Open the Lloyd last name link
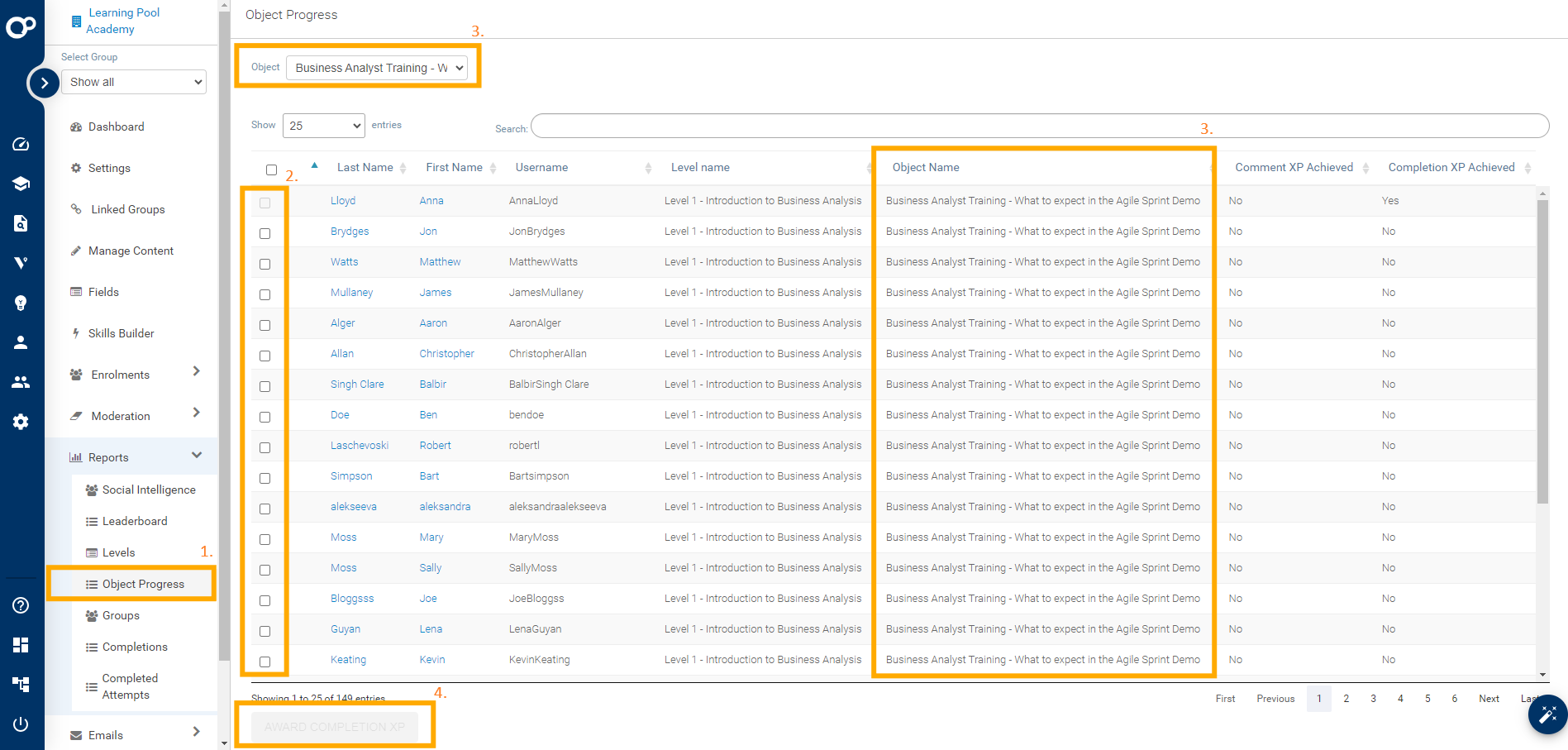Viewport: 1568px width, 750px height. [x=343, y=201]
